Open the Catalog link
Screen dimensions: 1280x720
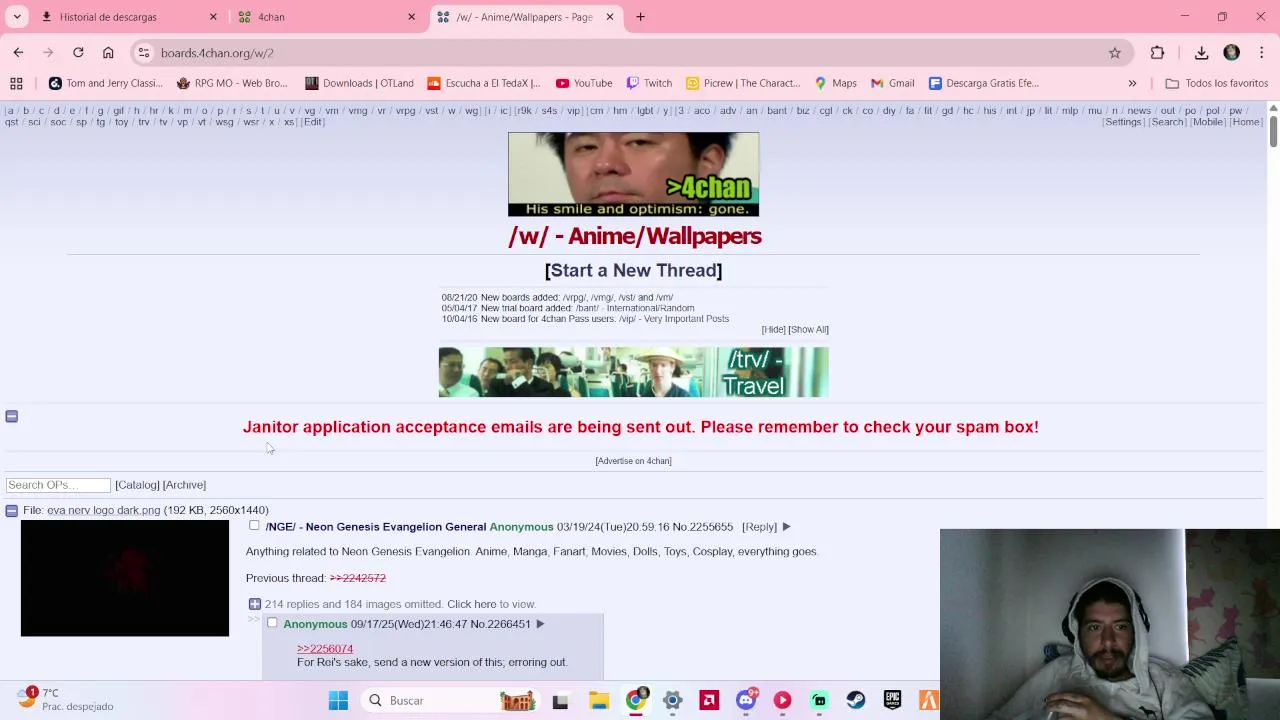click(137, 485)
